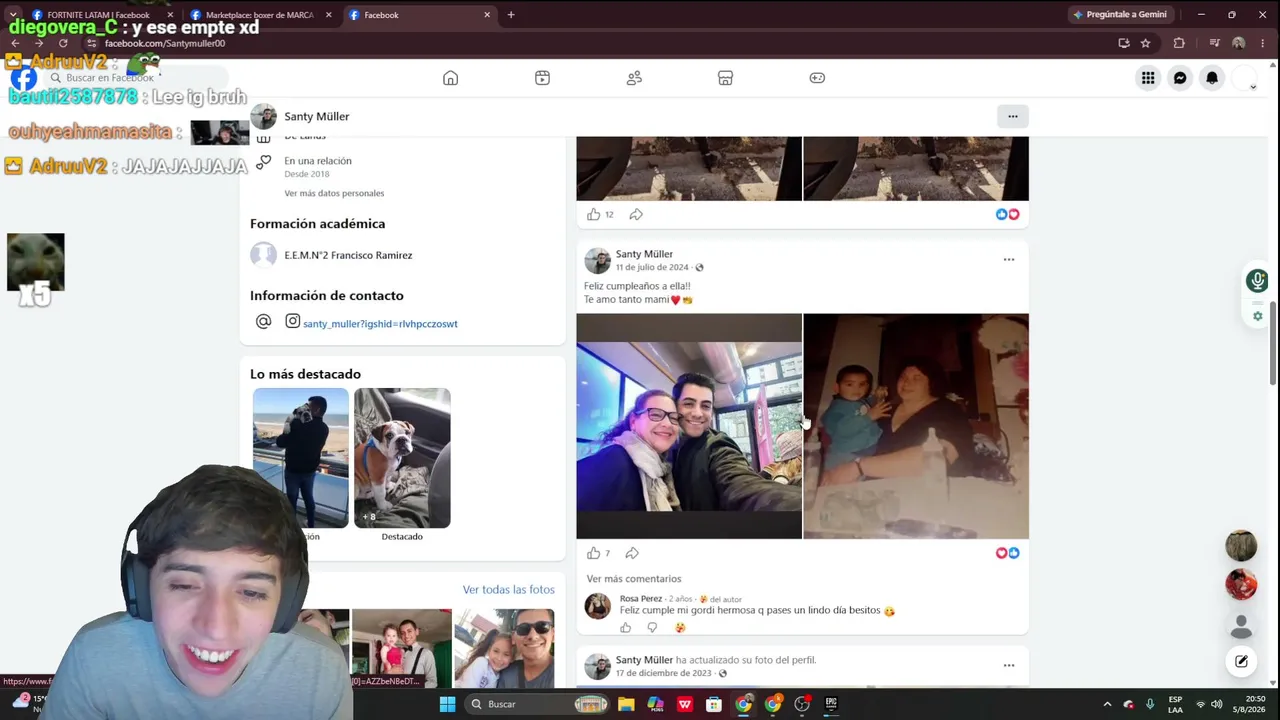The height and width of the screenshot is (720, 1280).
Task: Open Chrome three-dot menu
Action: tap(1262, 43)
